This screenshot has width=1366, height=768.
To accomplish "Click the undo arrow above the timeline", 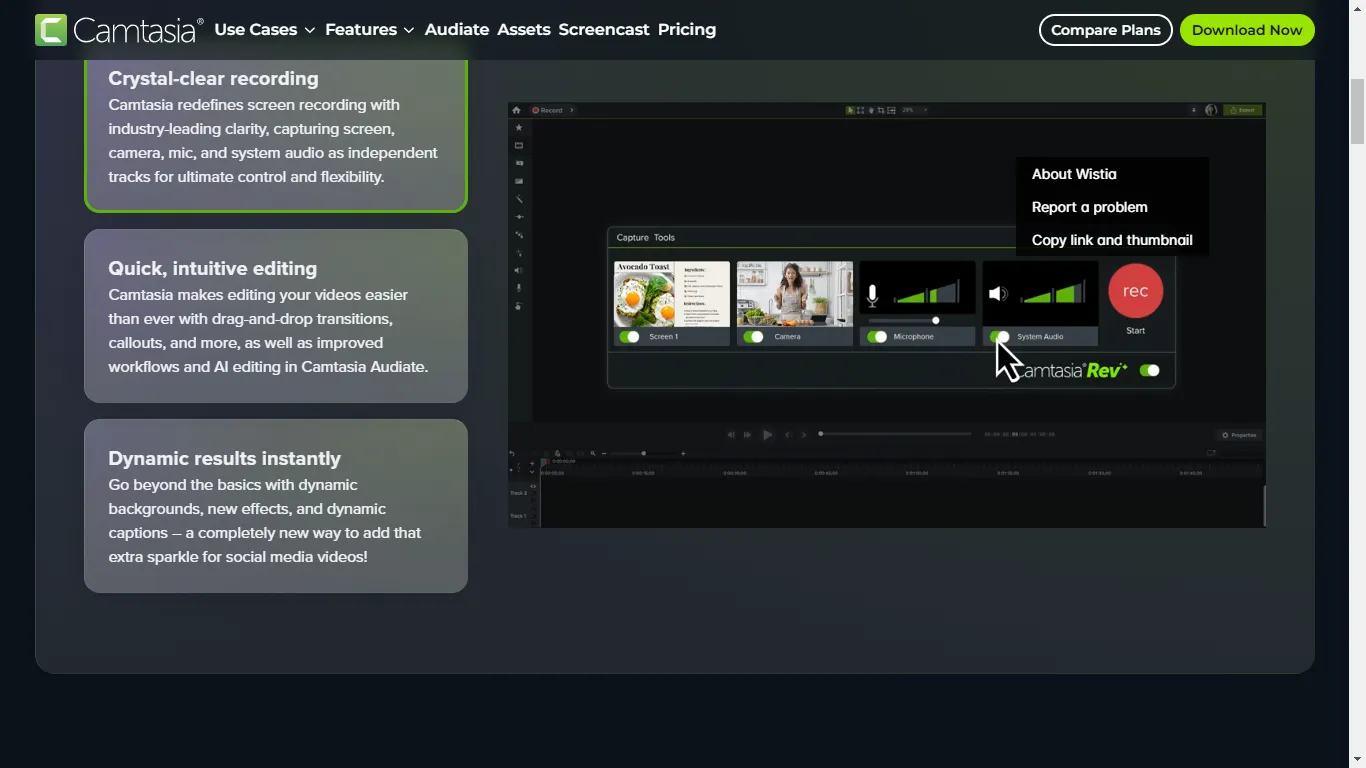I will 512,453.
